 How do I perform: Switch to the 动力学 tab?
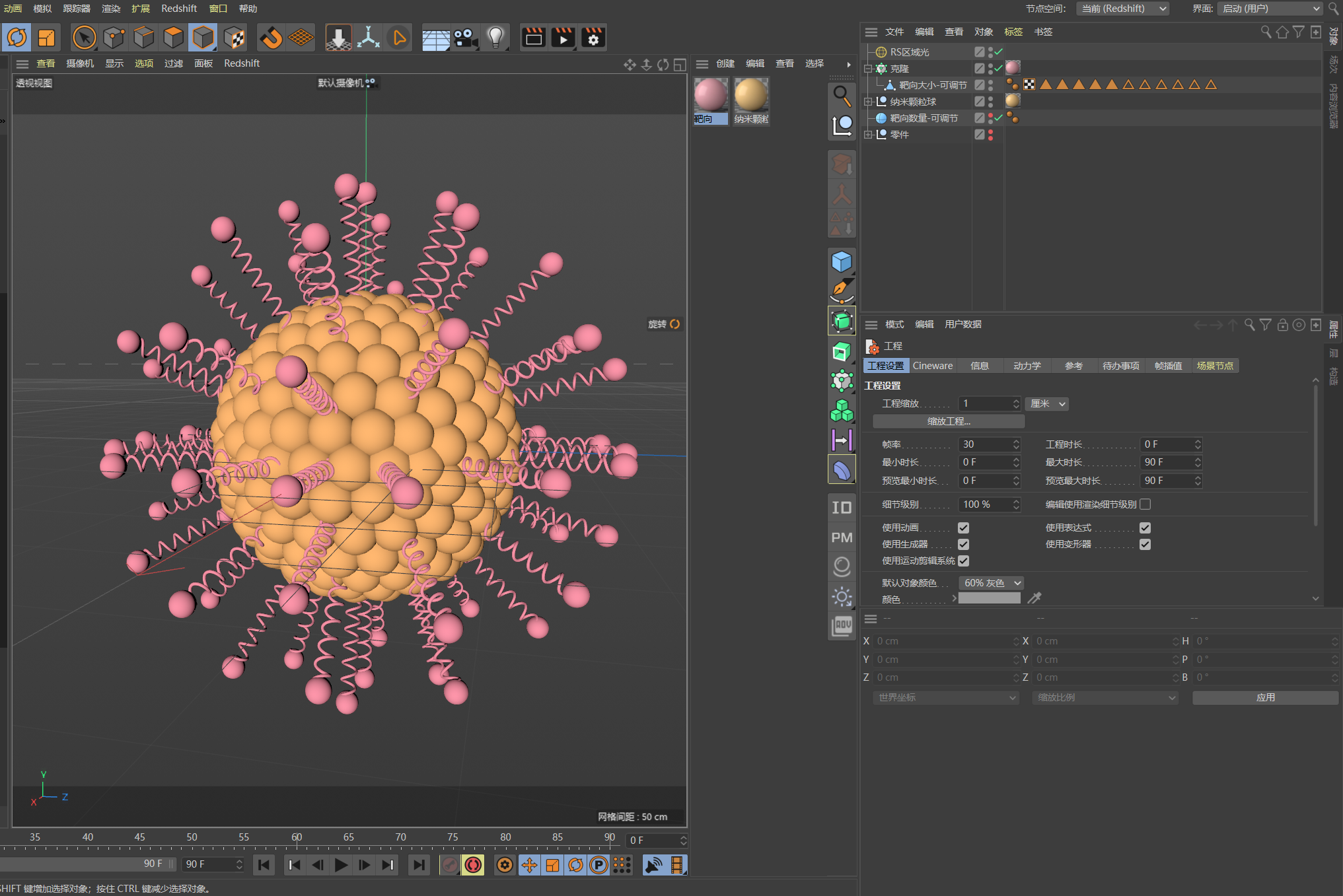[x=1027, y=366]
